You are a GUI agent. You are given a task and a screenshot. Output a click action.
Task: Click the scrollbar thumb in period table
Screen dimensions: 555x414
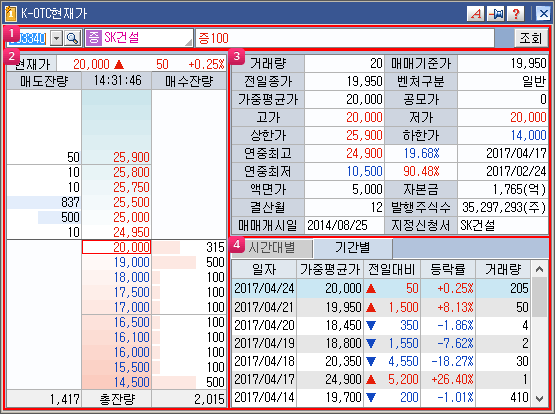pyautogui.click(x=539, y=297)
